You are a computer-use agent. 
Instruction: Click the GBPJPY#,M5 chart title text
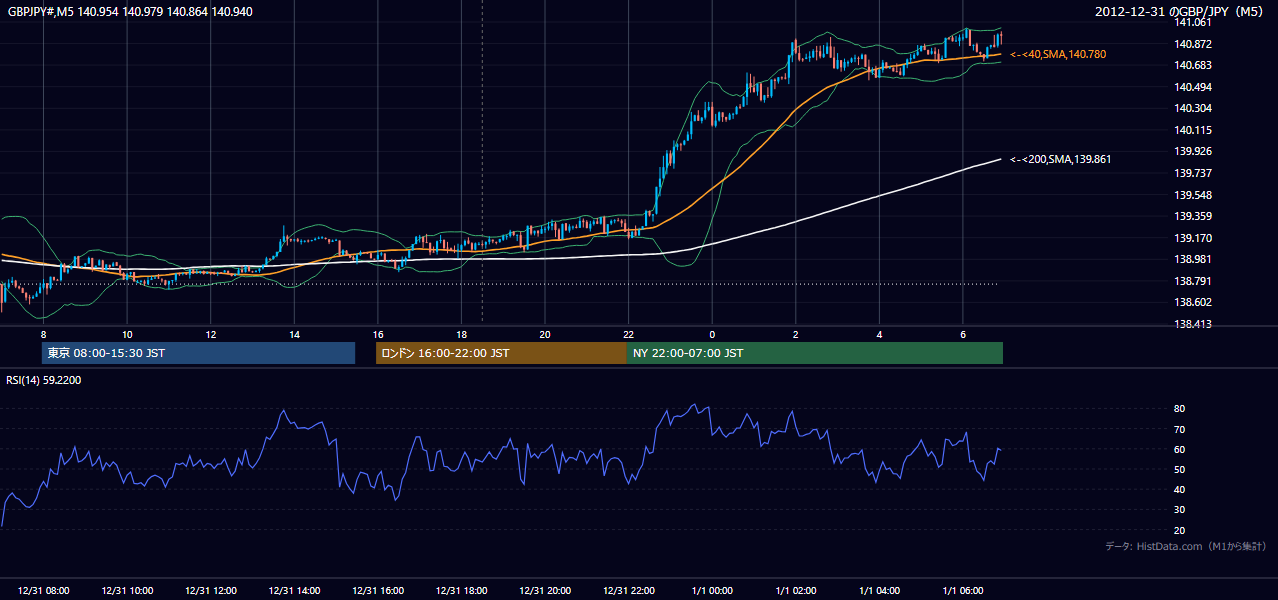(x=130, y=11)
